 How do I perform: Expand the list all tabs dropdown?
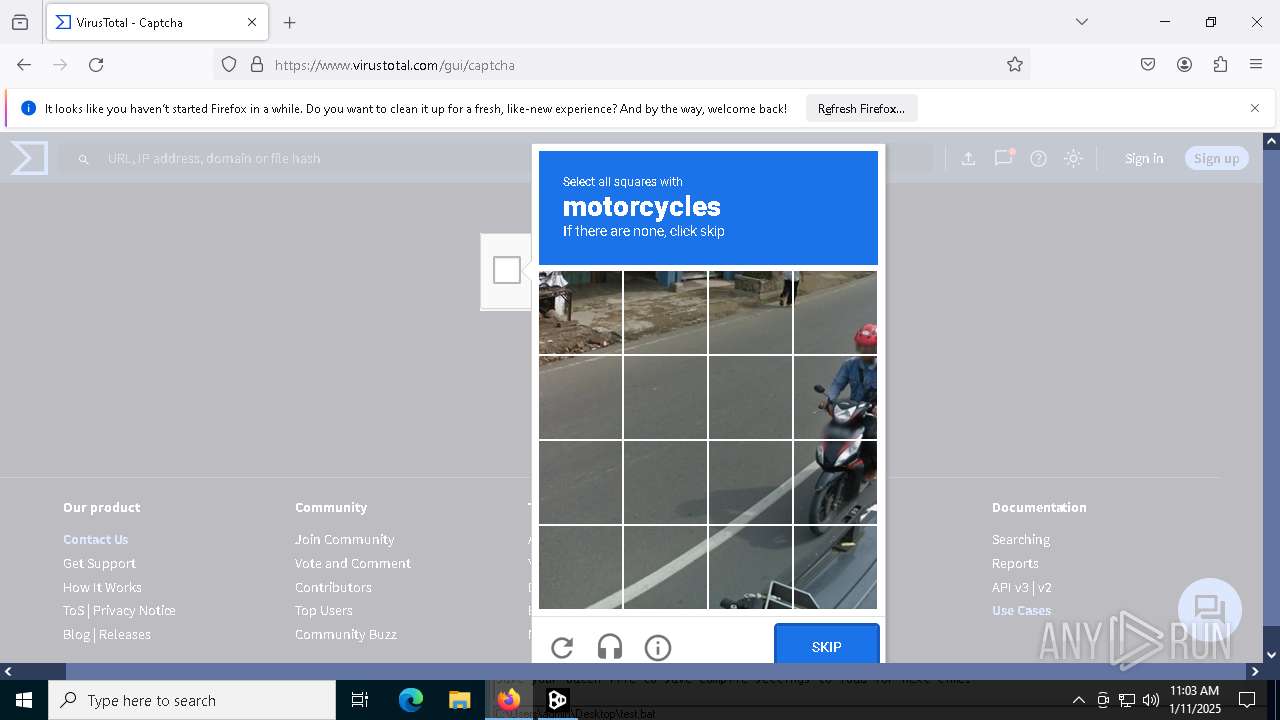click(x=1081, y=22)
